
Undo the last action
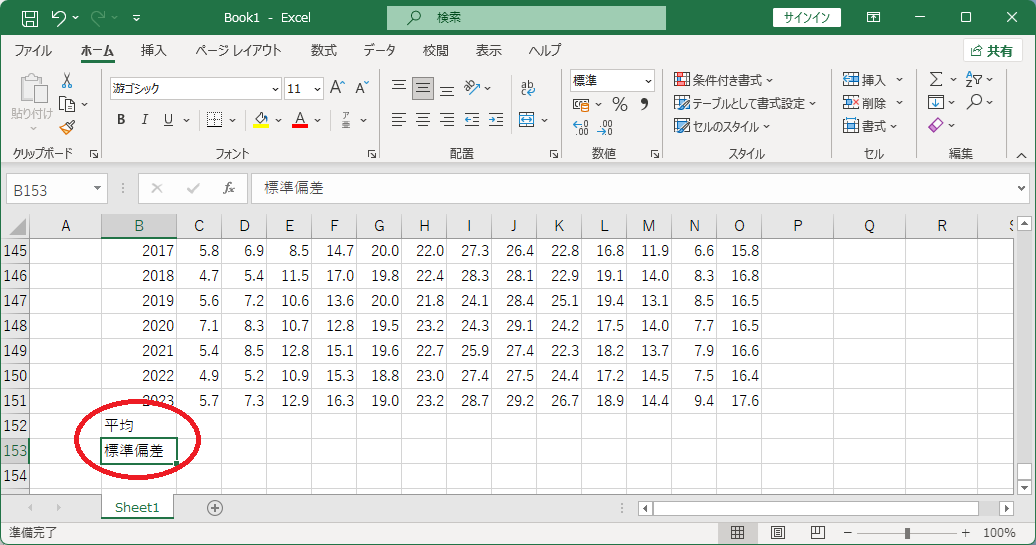coord(59,18)
